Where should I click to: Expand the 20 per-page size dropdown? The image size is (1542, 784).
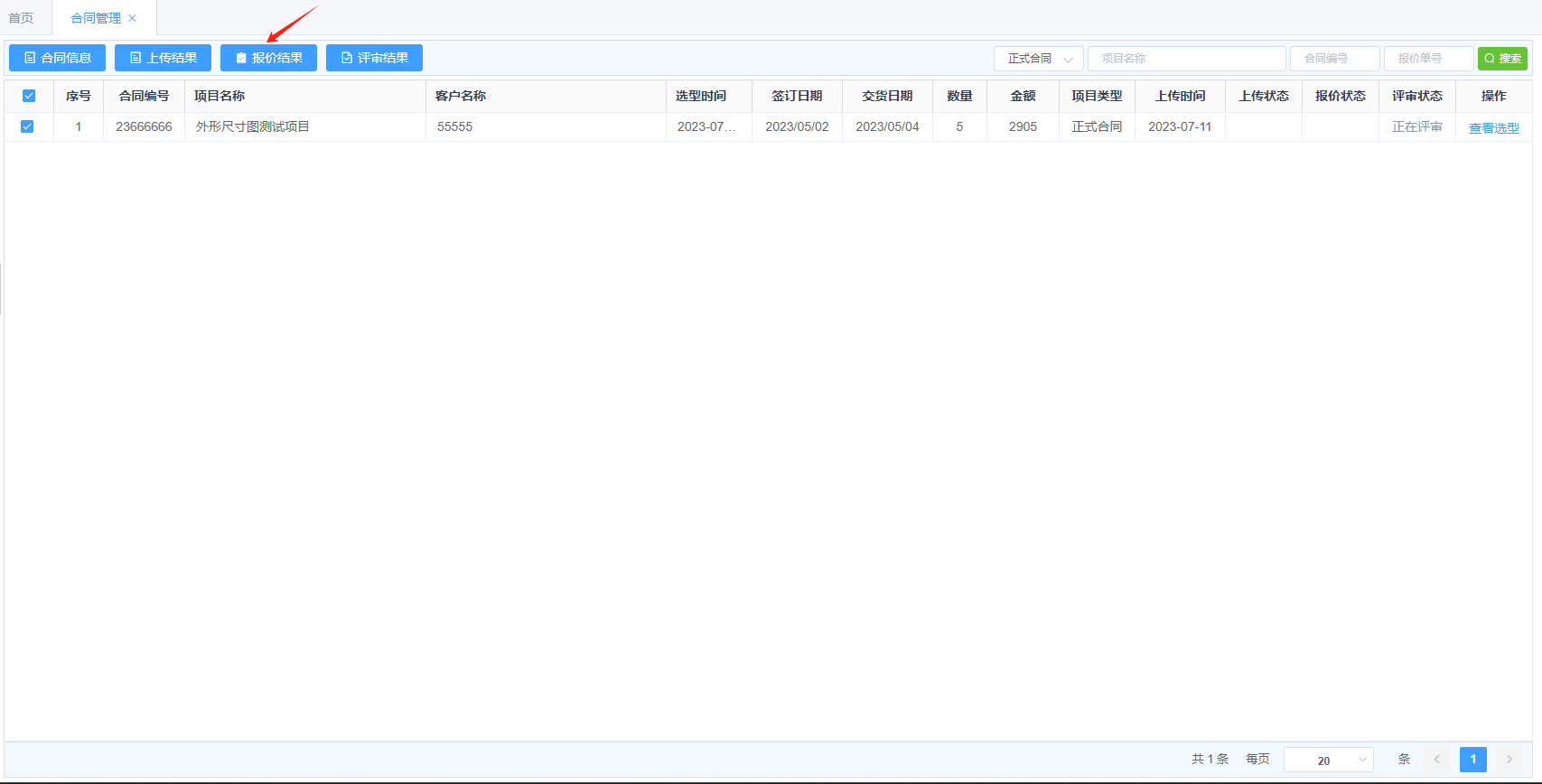[x=1328, y=760]
